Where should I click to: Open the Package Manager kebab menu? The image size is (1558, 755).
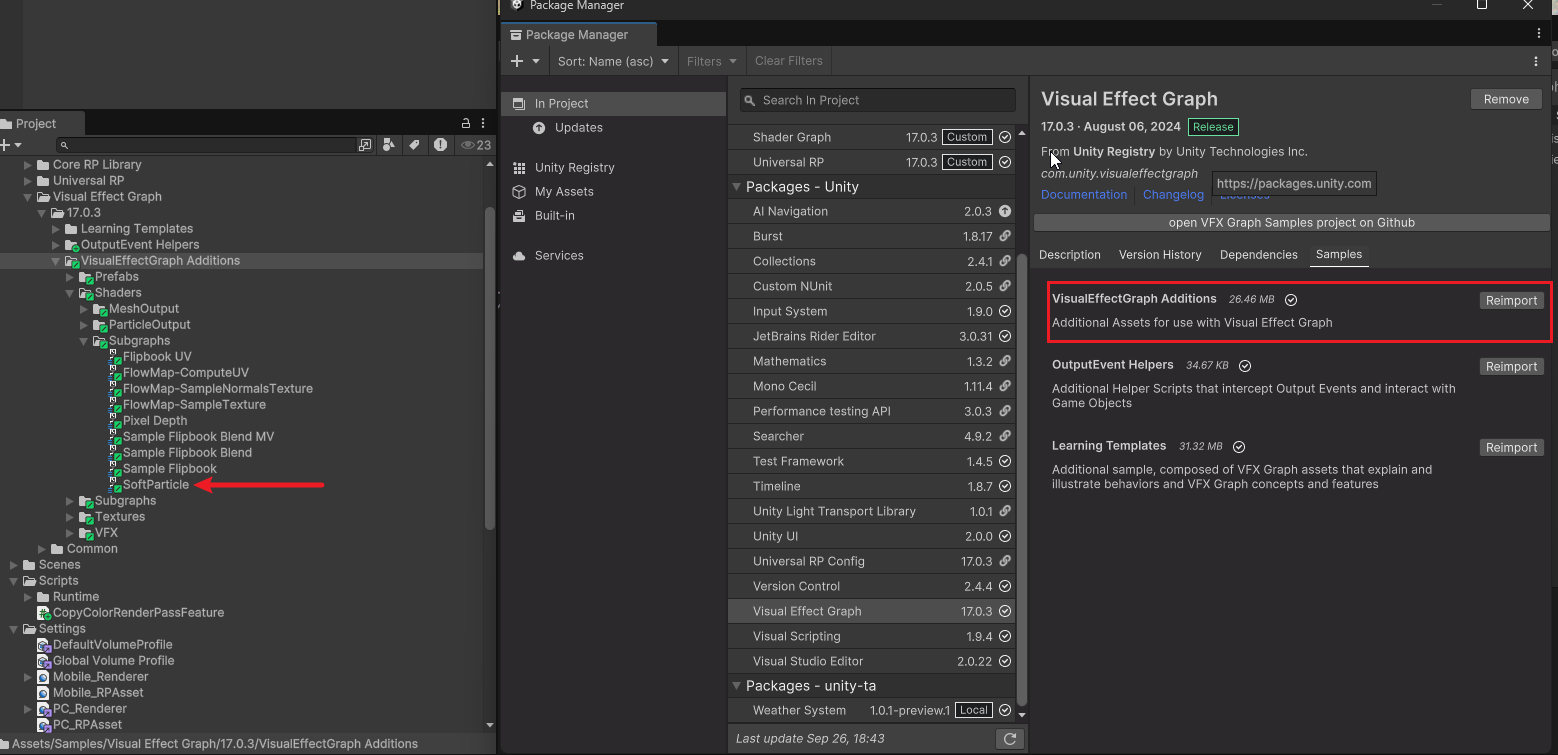pos(1536,61)
